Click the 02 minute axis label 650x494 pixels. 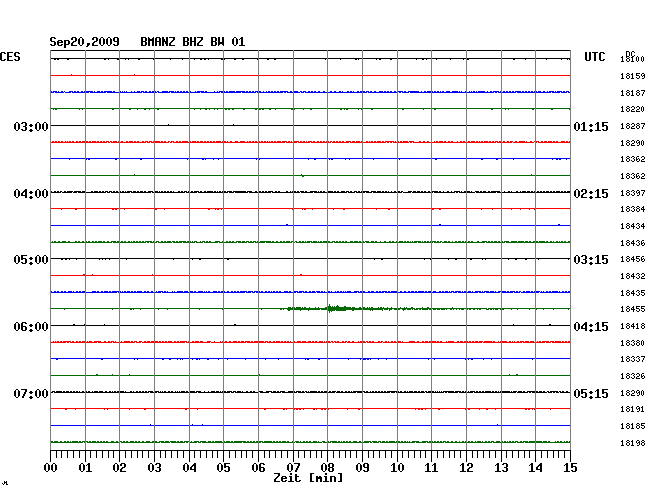[119, 468]
